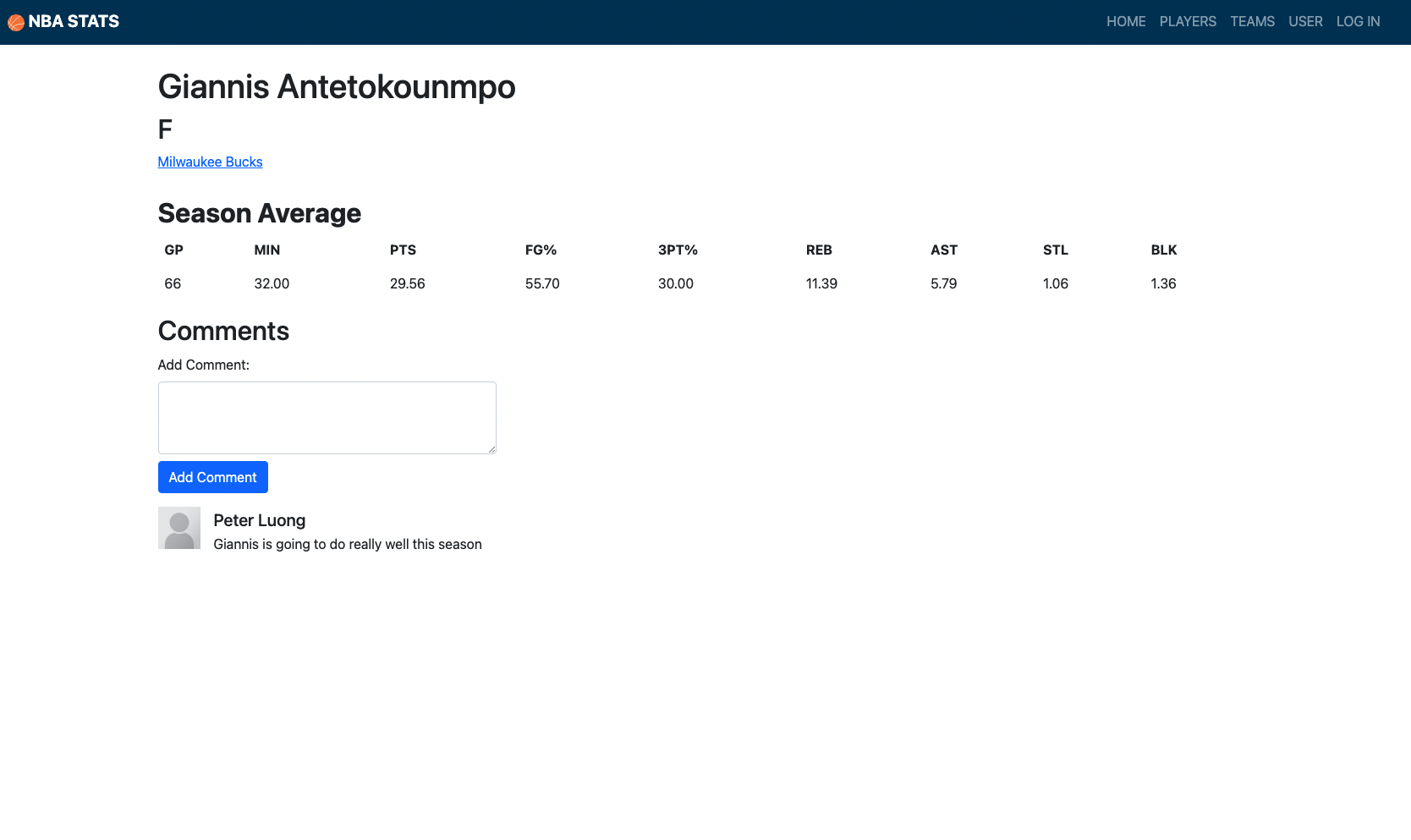1411x840 pixels.
Task: Open the USER navigation item
Action: tap(1305, 21)
